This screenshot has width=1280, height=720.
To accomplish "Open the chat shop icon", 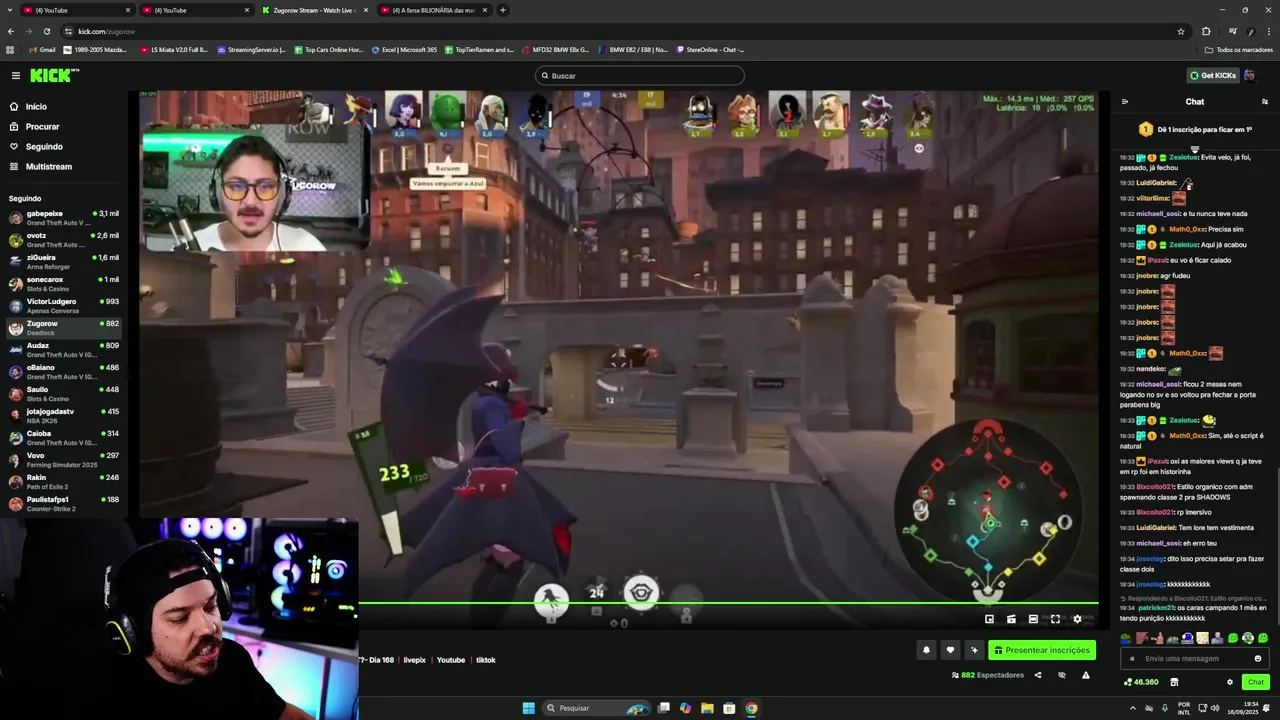I will point(1174,682).
